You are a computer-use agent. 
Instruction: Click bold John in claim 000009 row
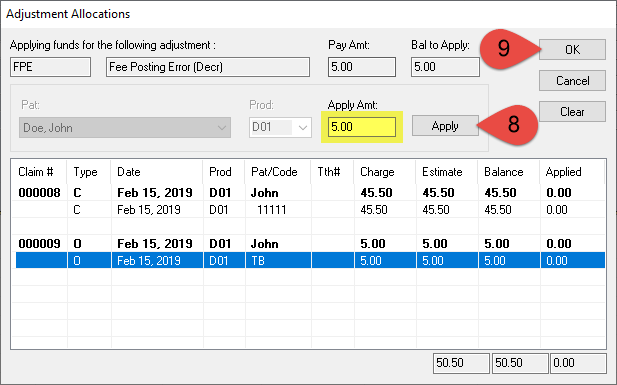pos(265,244)
